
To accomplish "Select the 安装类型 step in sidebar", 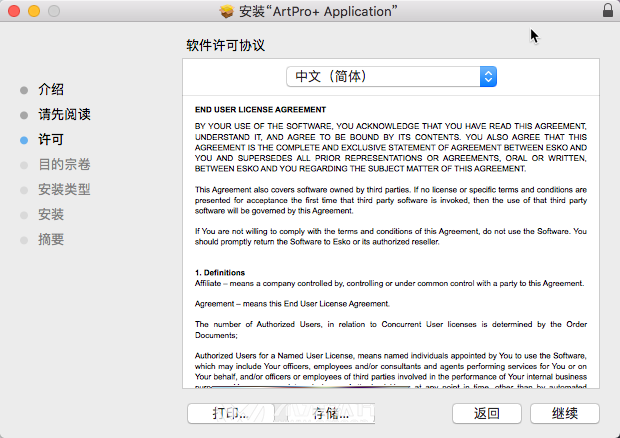I will coord(64,189).
